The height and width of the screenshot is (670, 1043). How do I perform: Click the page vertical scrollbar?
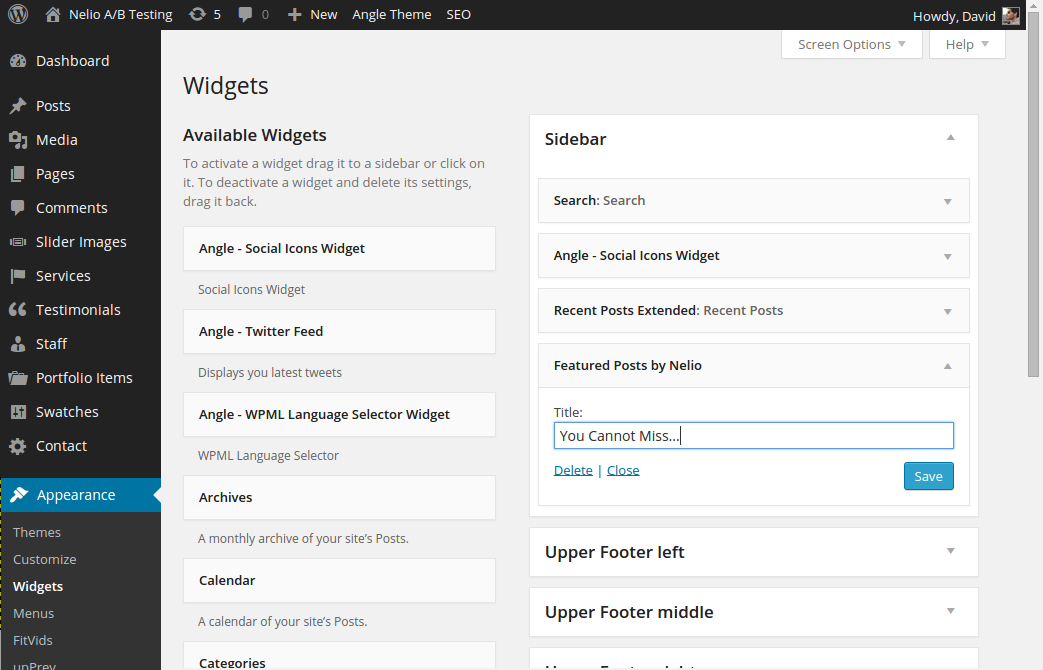[1034, 200]
